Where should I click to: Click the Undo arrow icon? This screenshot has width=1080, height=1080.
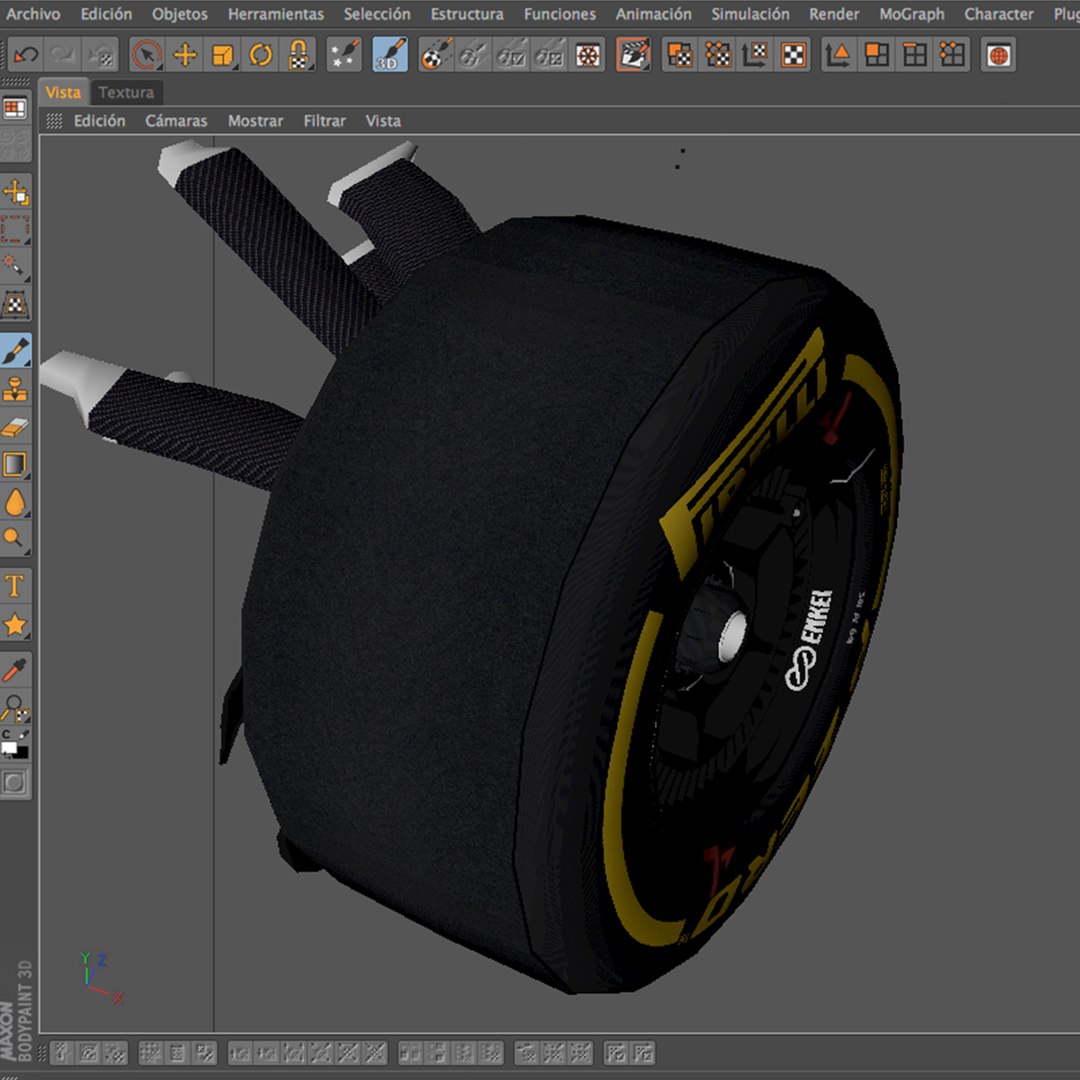(x=26, y=54)
